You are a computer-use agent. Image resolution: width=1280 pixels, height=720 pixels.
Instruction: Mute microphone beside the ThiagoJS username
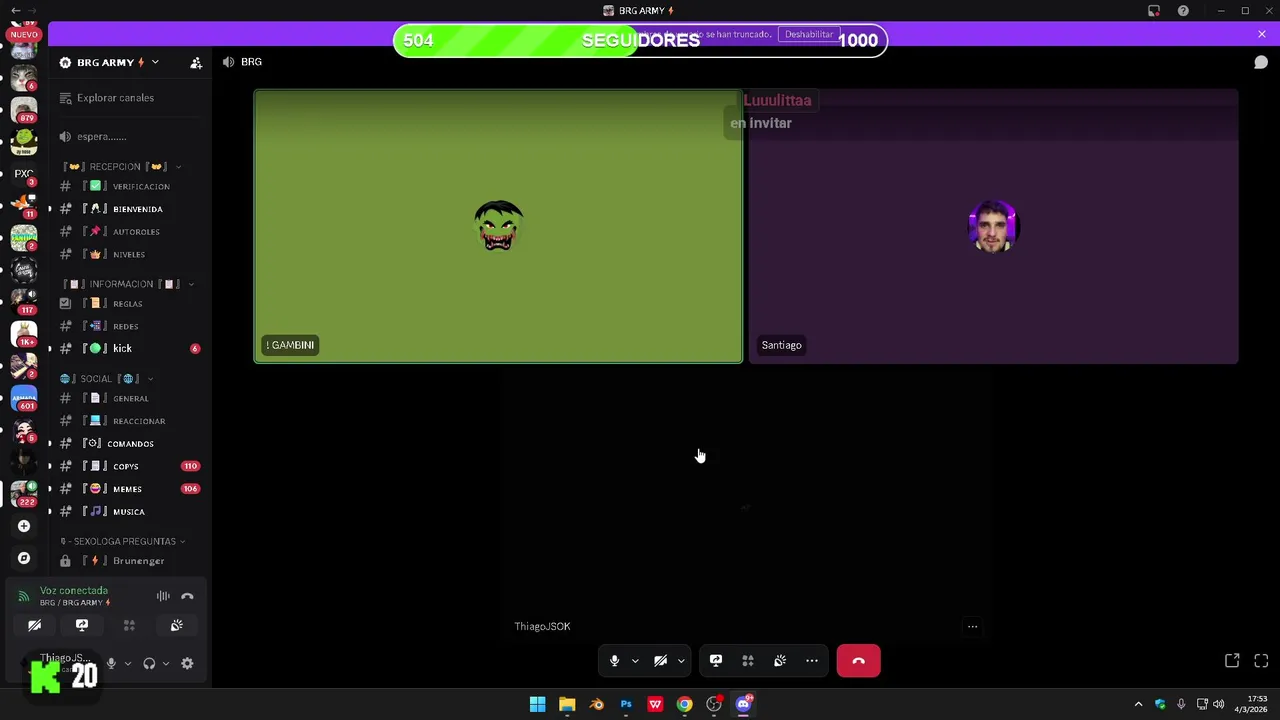(x=111, y=663)
